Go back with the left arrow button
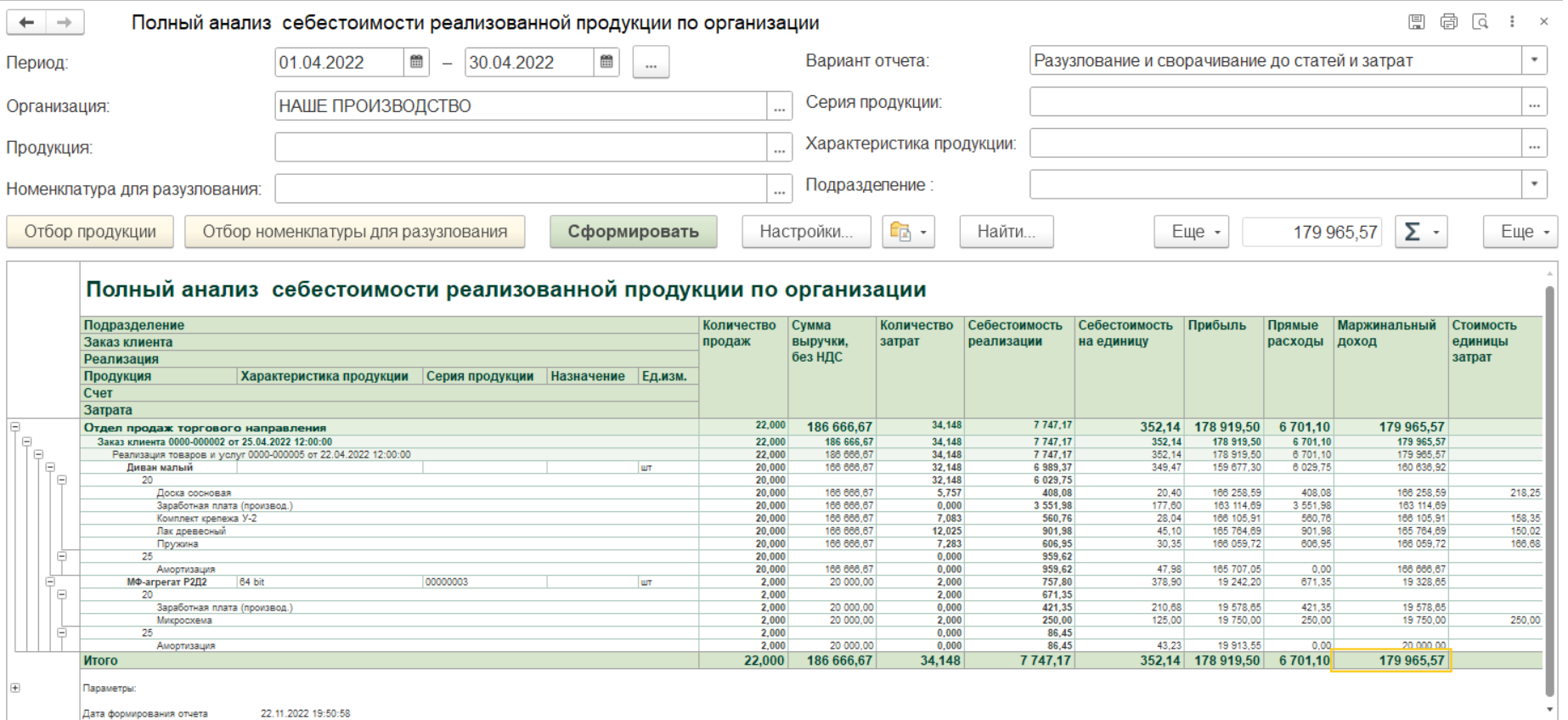 [26, 23]
